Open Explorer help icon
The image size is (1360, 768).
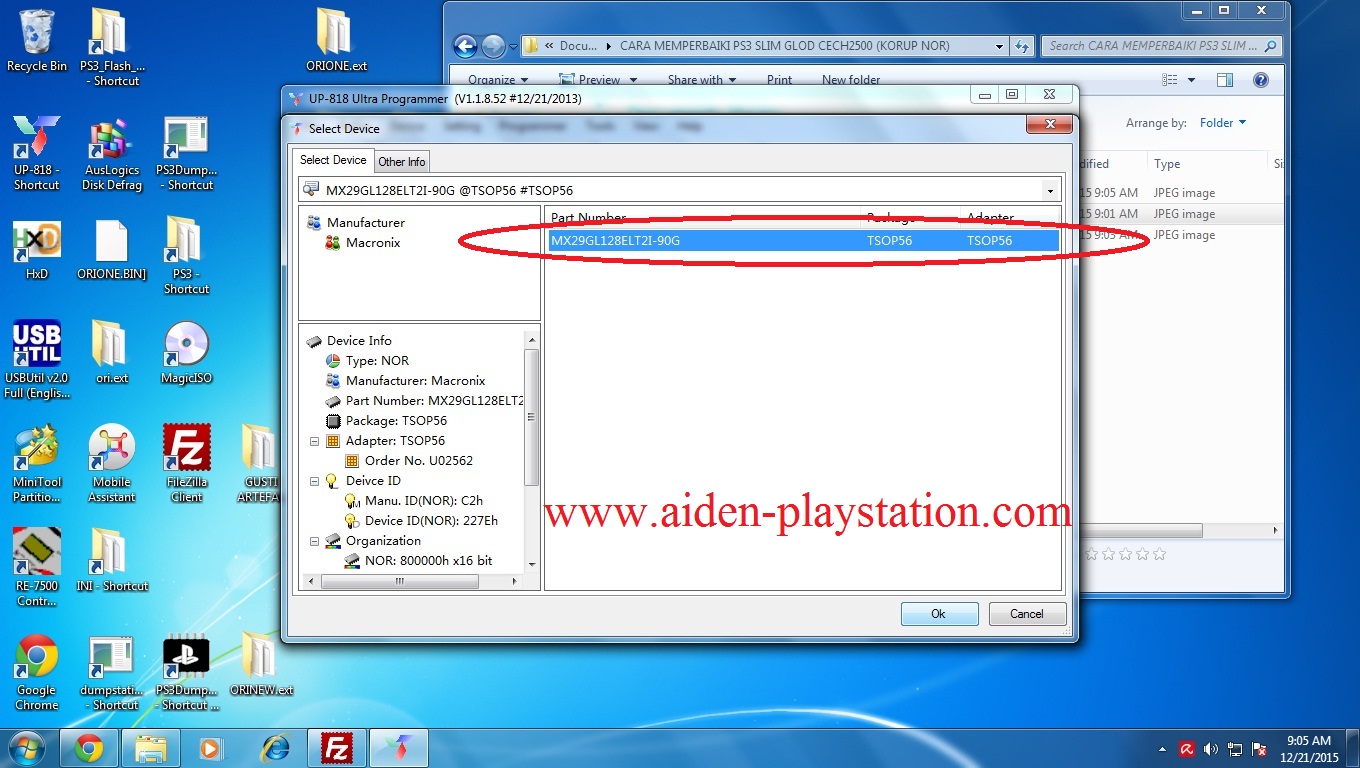tap(1260, 80)
